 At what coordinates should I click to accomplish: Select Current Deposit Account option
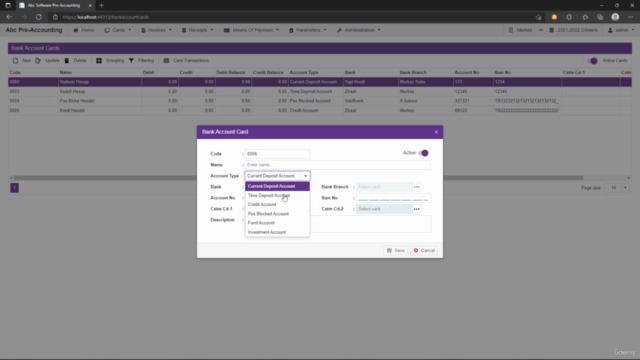[x=277, y=186]
